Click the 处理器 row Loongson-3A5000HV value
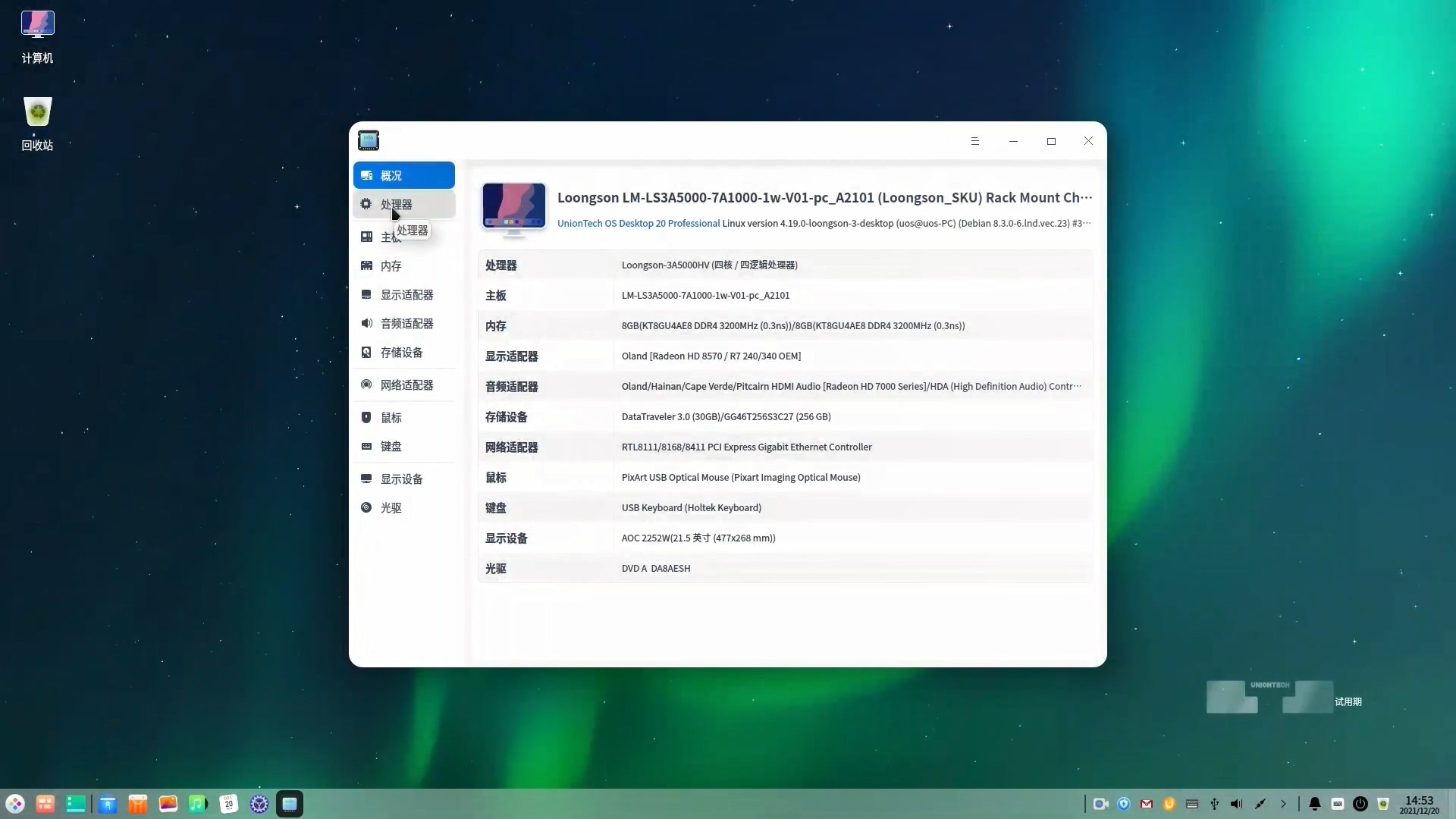Viewport: 1456px width, 819px height. click(710, 265)
